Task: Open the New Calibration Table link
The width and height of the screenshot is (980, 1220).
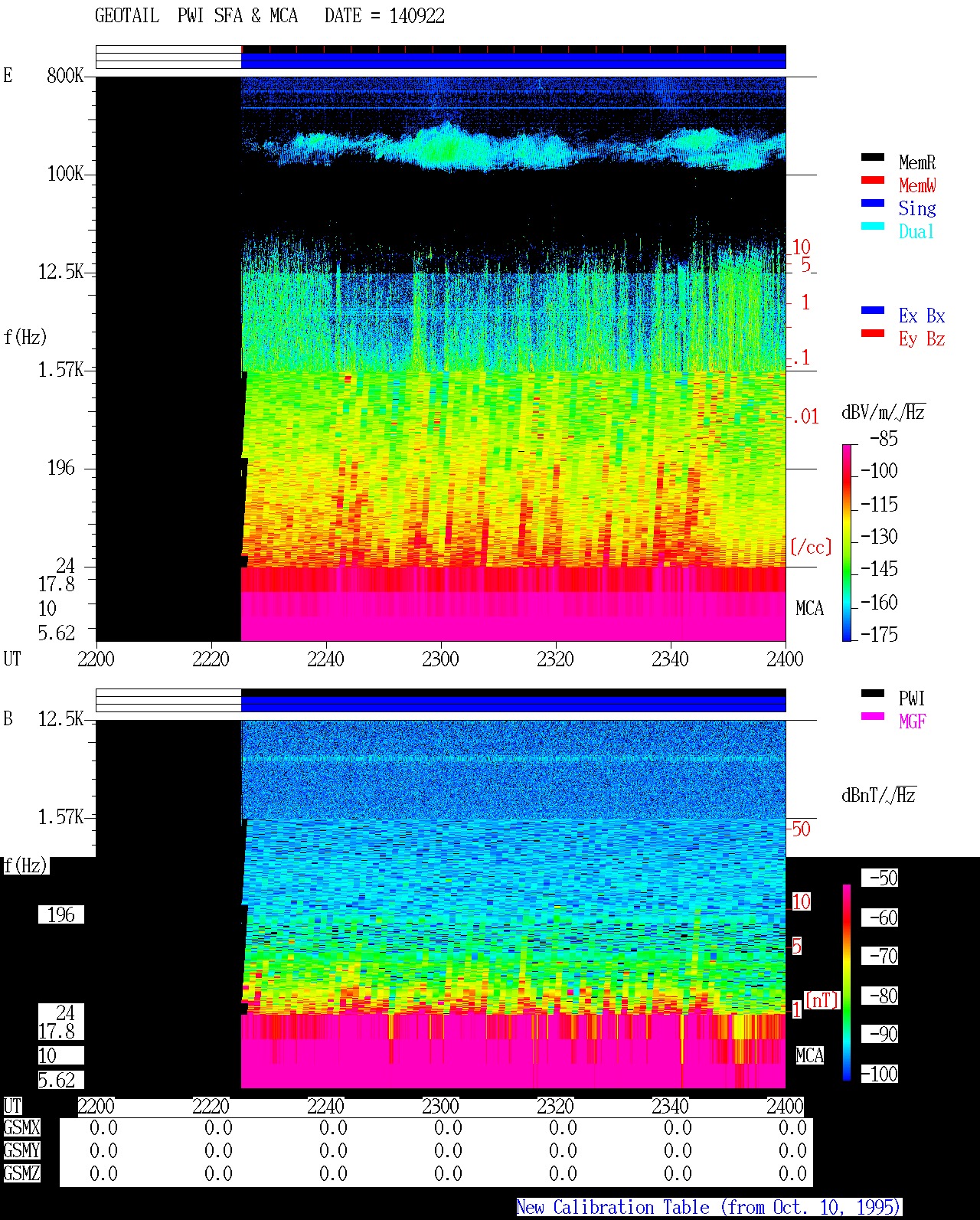Action: pos(709,1208)
